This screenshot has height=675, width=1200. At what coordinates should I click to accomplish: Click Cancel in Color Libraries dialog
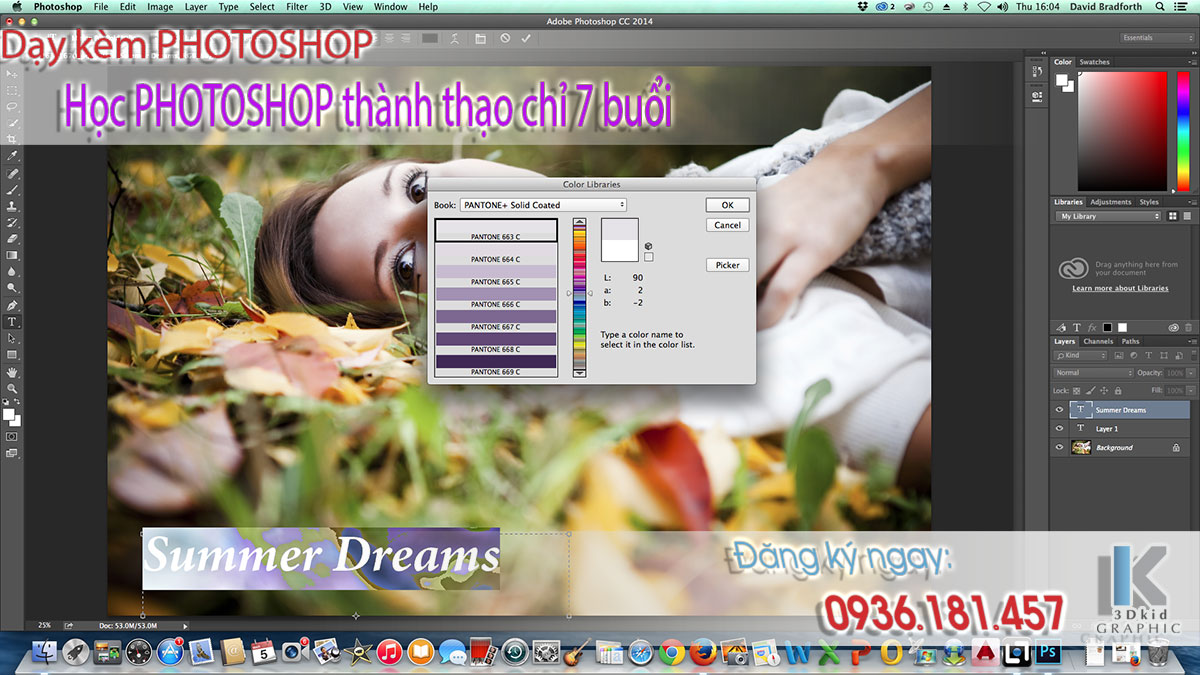(x=727, y=225)
